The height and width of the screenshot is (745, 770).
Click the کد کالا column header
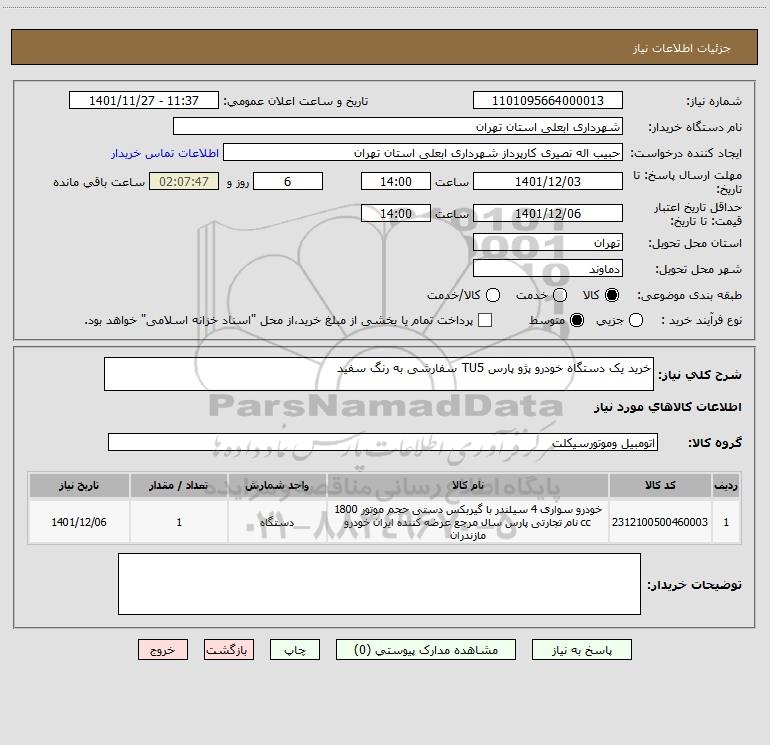click(x=660, y=485)
